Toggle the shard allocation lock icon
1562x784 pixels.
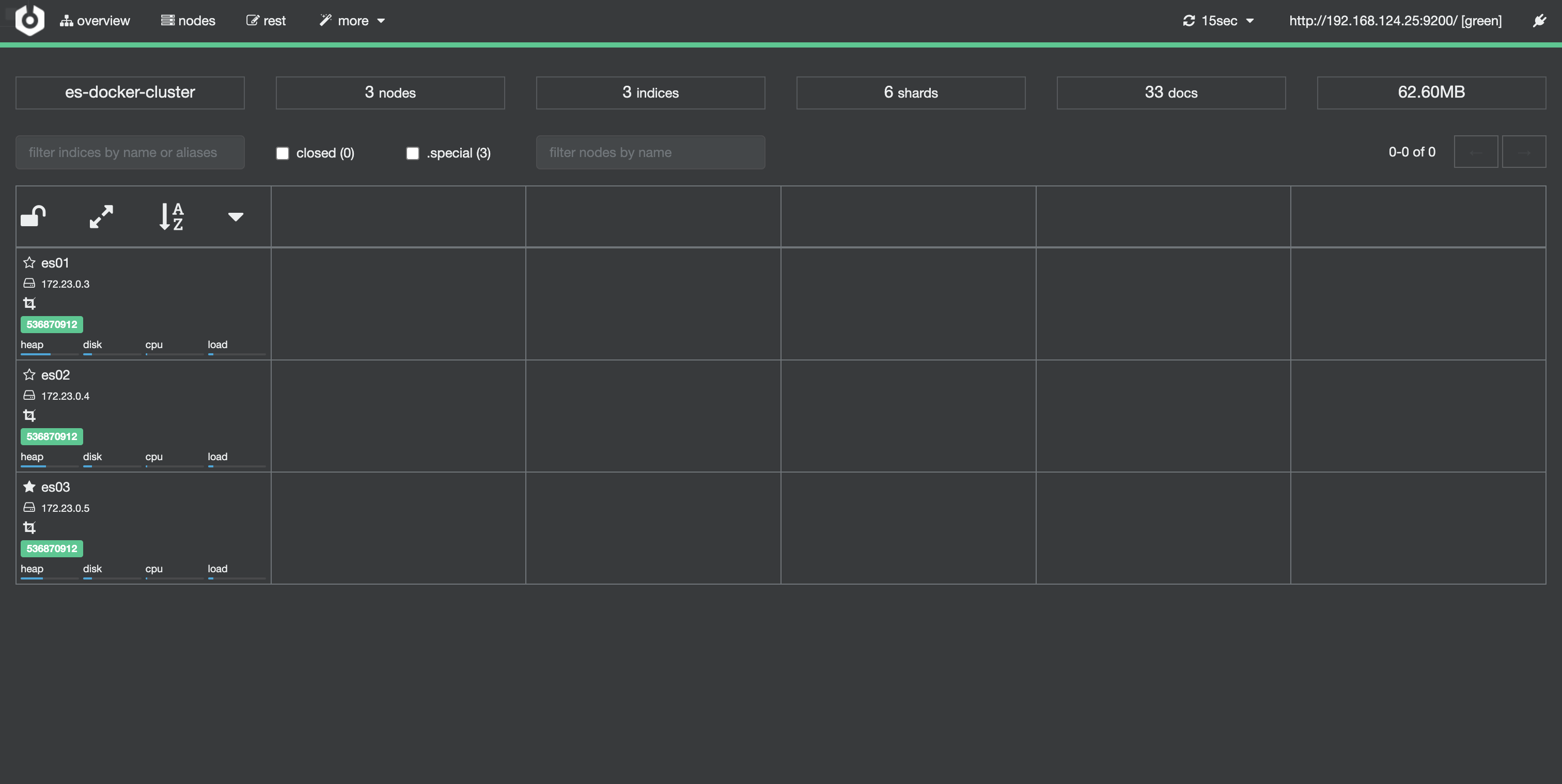coord(34,216)
